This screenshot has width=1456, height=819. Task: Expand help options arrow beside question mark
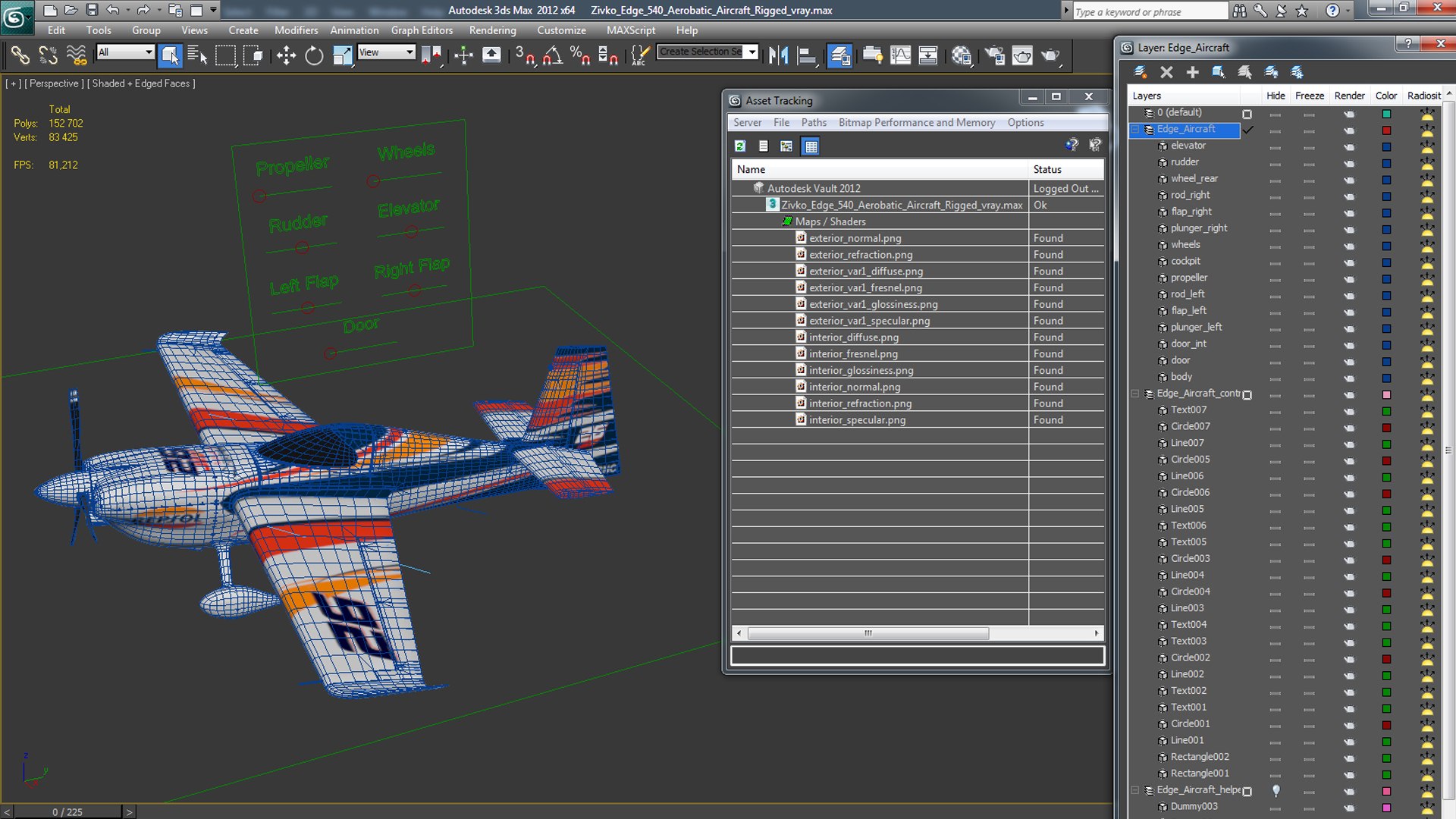click(x=1347, y=11)
